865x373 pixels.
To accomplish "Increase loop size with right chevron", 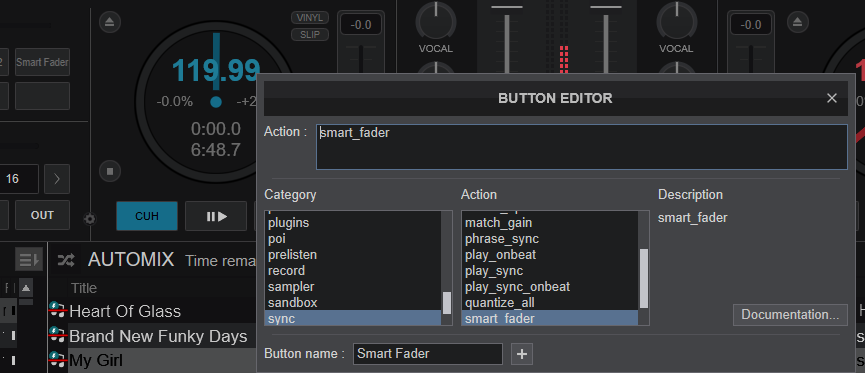I will 57,179.
